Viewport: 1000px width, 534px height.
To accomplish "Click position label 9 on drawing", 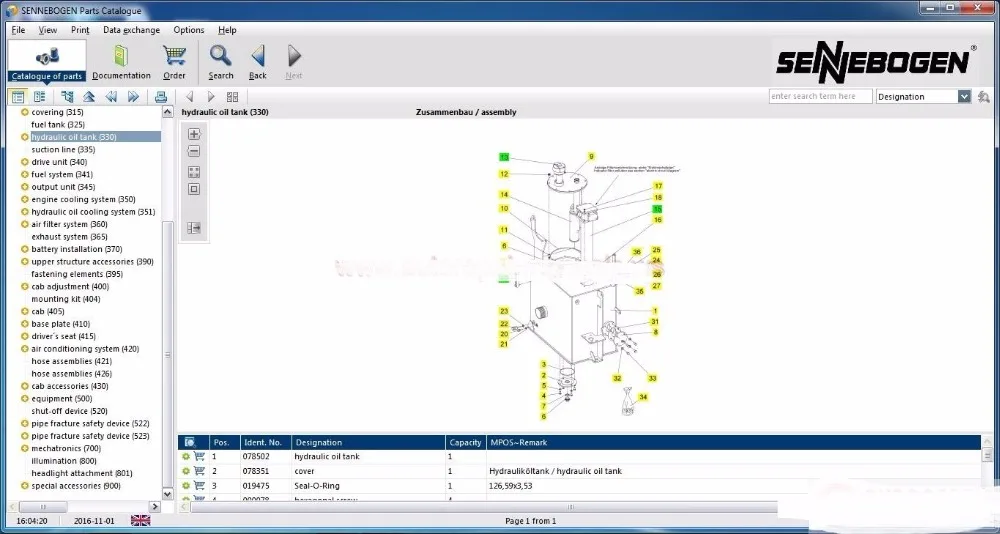I will point(591,156).
